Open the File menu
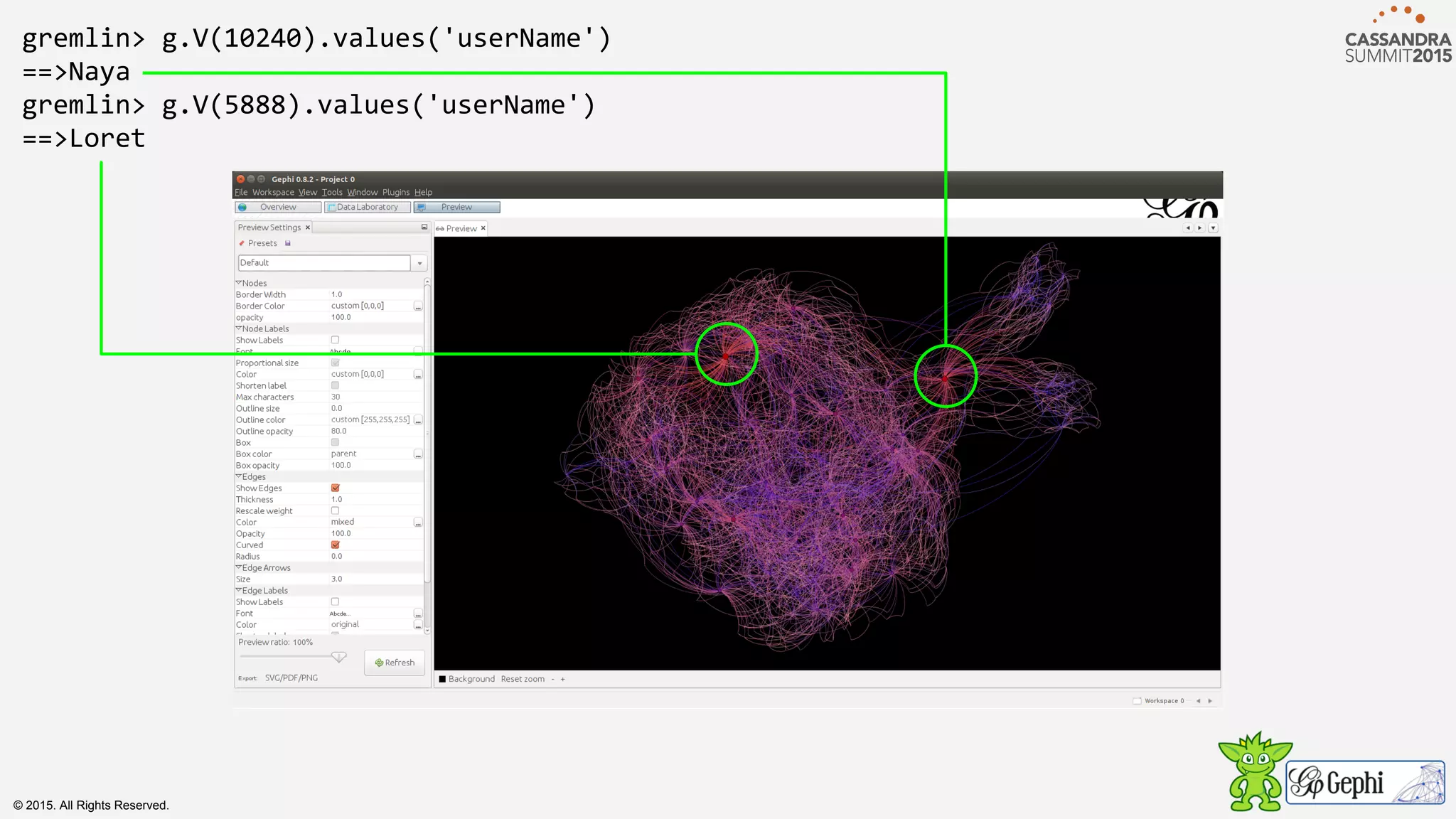Image resolution: width=1456 pixels, height=819 pixels. 241,193
